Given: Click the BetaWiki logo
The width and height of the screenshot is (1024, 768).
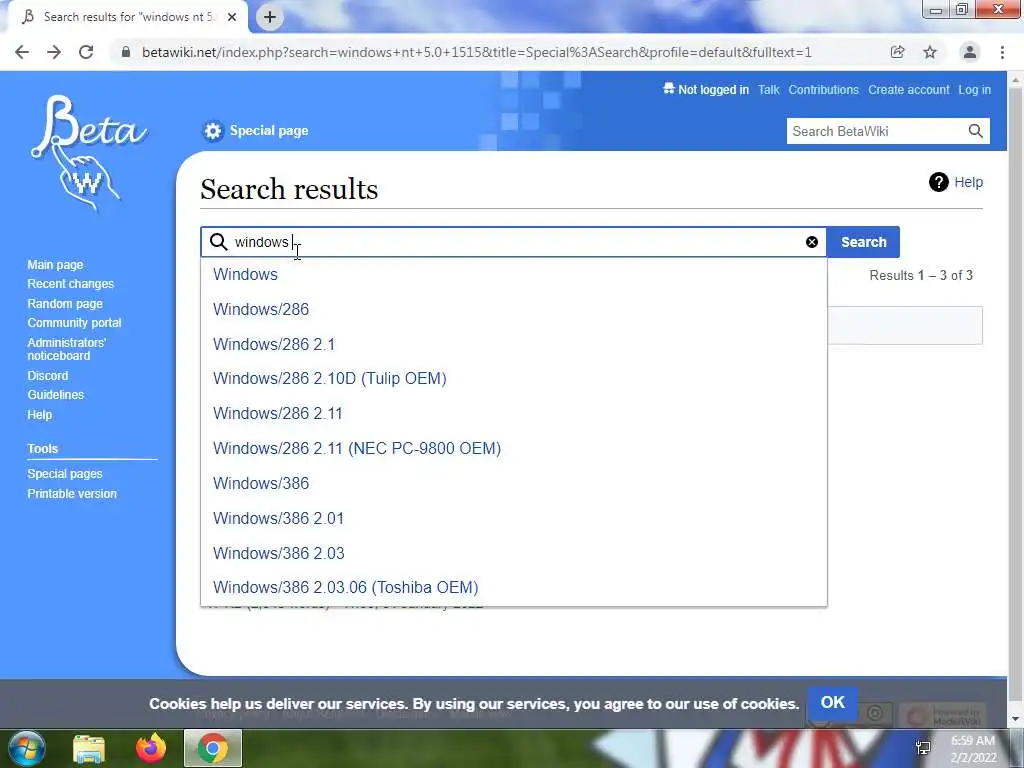Looking at the screenshot, I should 88,153.
